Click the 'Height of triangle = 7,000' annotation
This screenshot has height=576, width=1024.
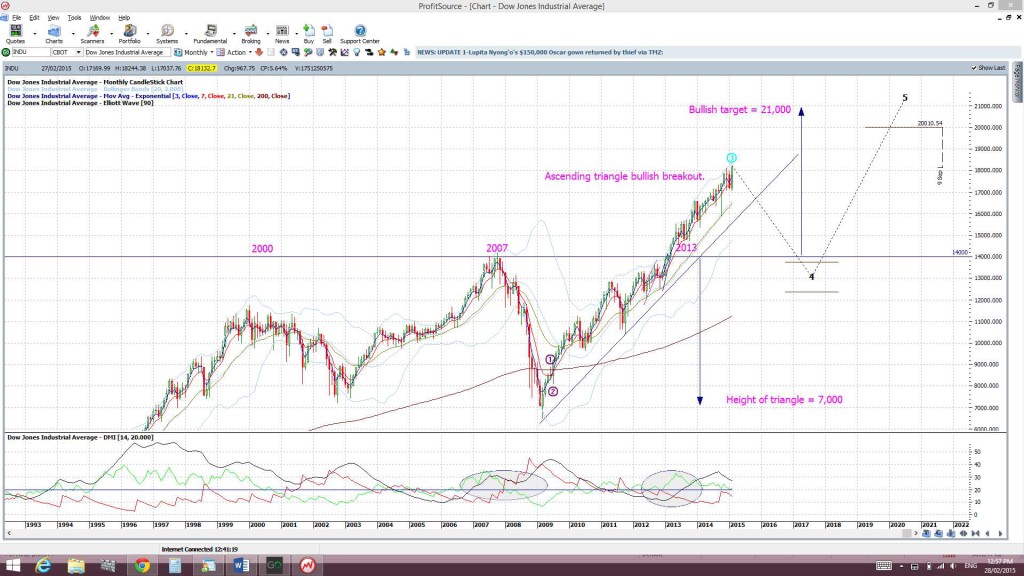tap(784, 400)
